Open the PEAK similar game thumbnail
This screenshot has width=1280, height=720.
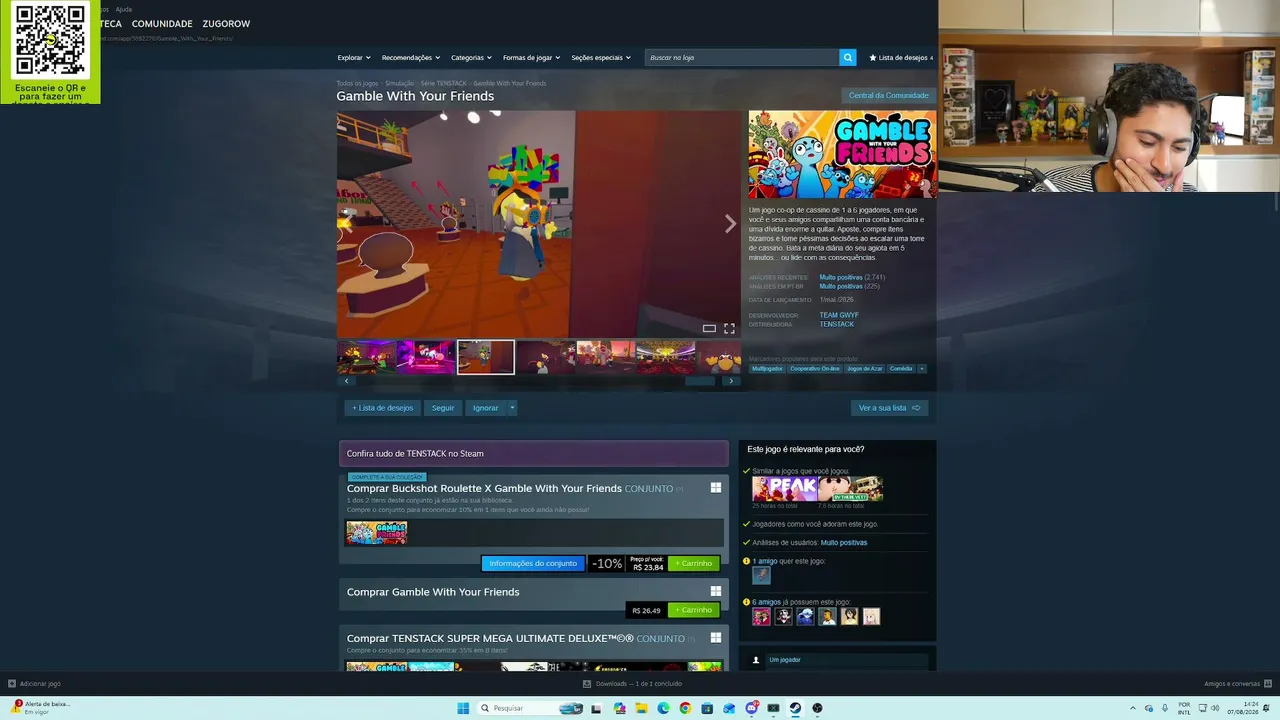point(785,489)
